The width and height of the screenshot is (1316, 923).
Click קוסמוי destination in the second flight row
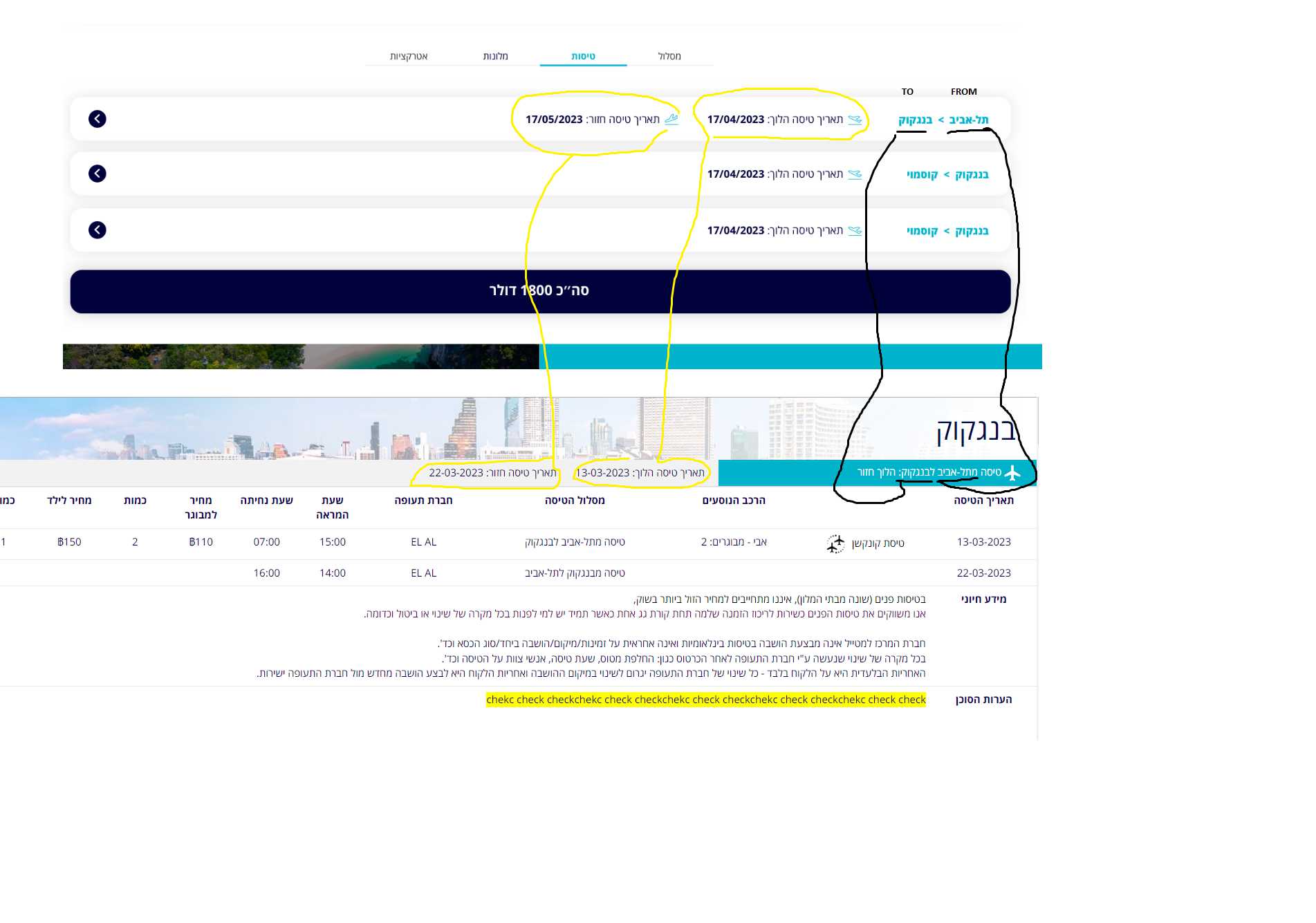click(922, 174)
